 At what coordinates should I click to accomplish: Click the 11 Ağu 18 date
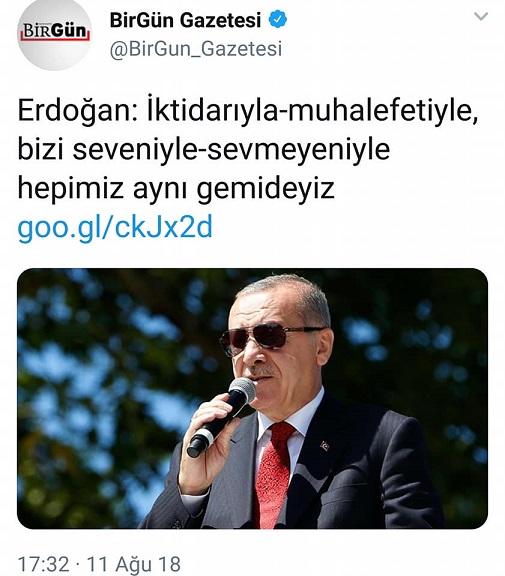coord(133,564)
